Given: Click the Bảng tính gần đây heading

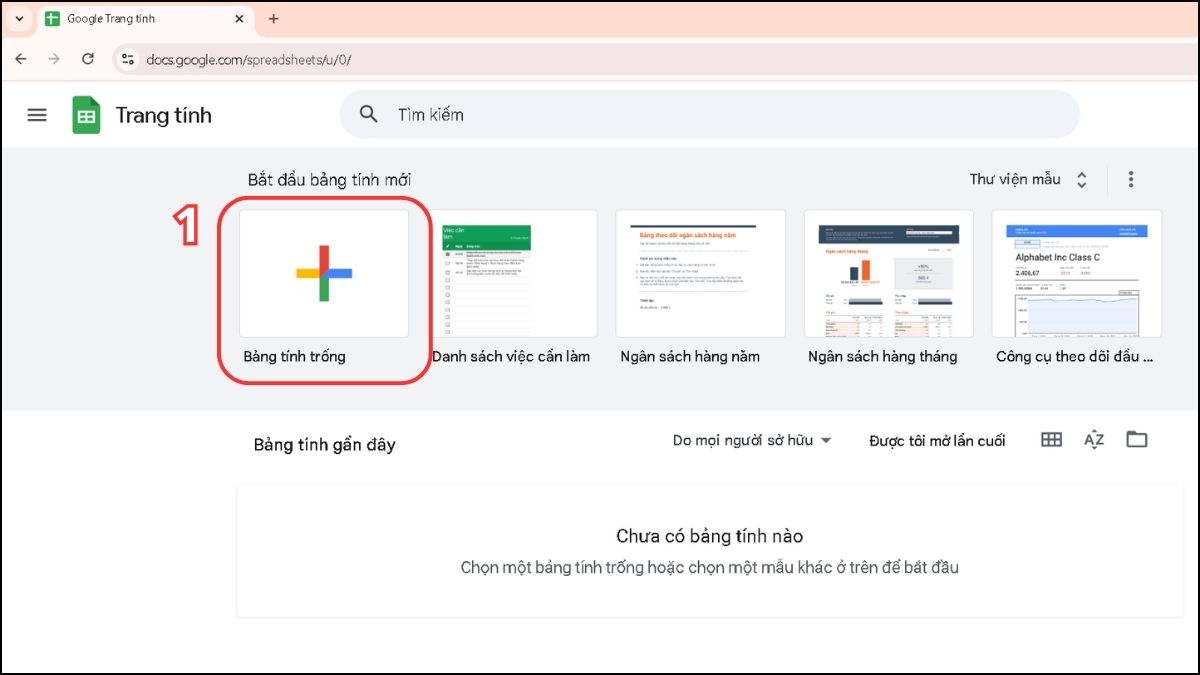Looking at the screenshot, I should click(x=325, y=445).
